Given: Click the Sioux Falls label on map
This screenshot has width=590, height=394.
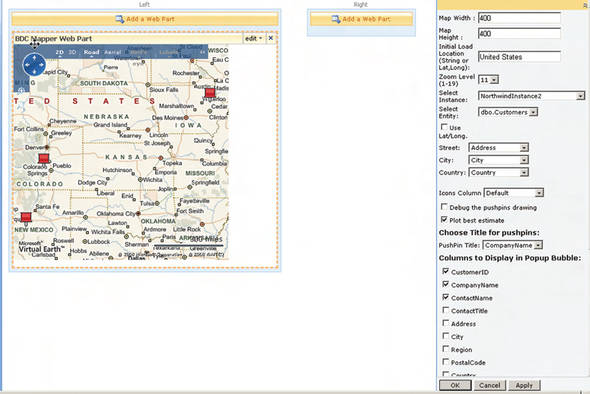Looking at the screenshot, I should click(164, 90).
